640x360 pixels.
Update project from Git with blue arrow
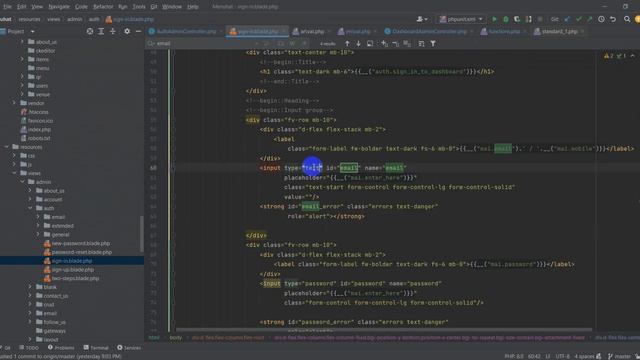567,19
